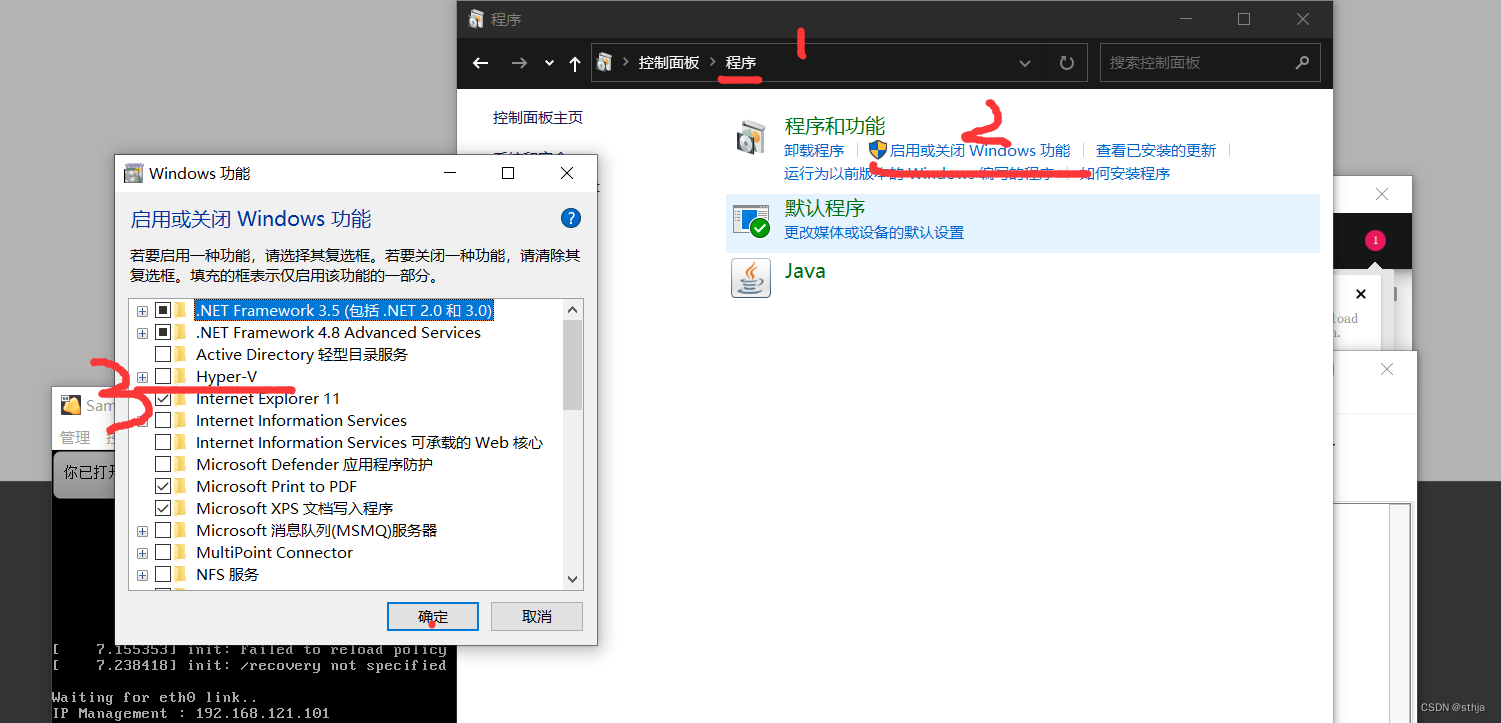Image resolution: width=1501 pixels, height=723 pixels.
Task: Click the up-one-level arrow in Control Panel
Action: tap(574, 63)
